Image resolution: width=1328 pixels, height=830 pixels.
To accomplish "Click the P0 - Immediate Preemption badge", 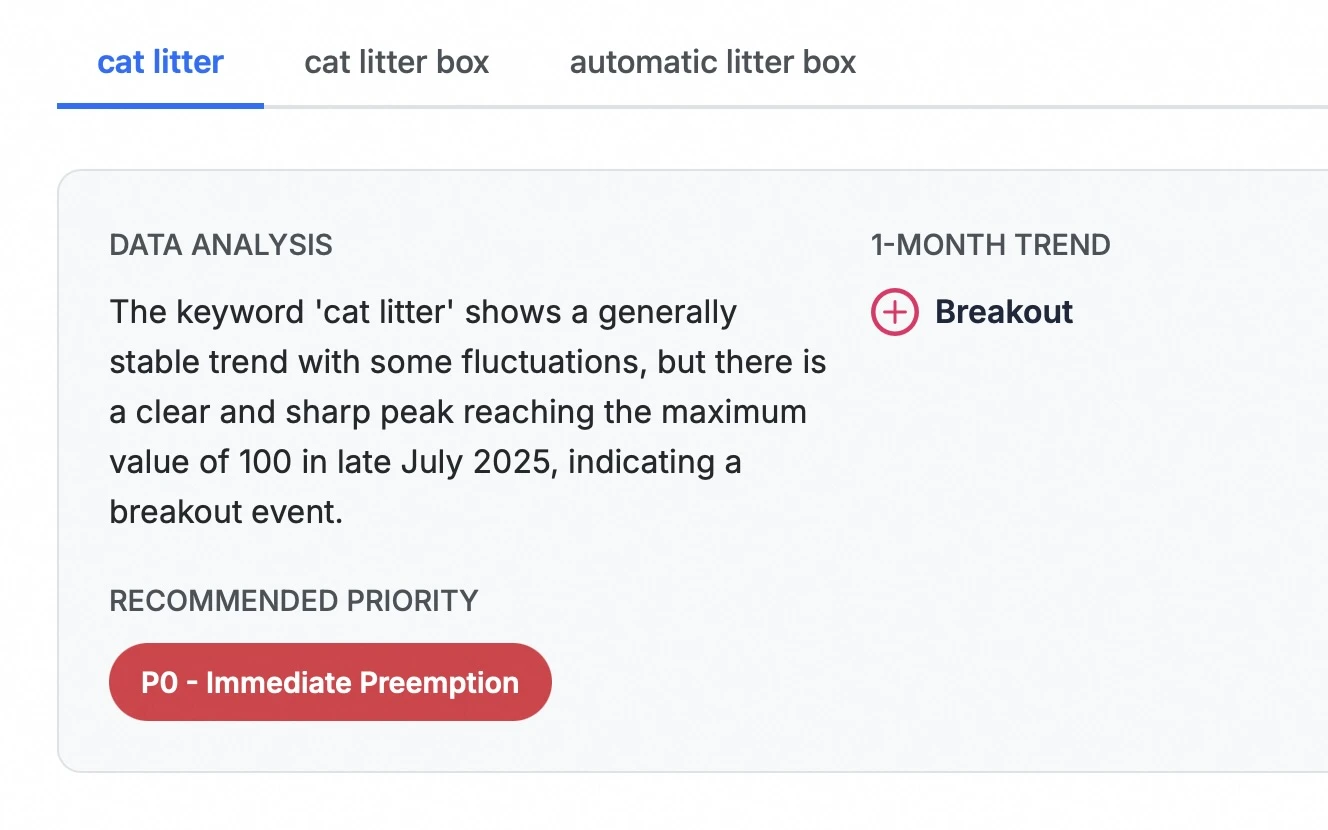I will pyautogui.click(x=330, y=682).
